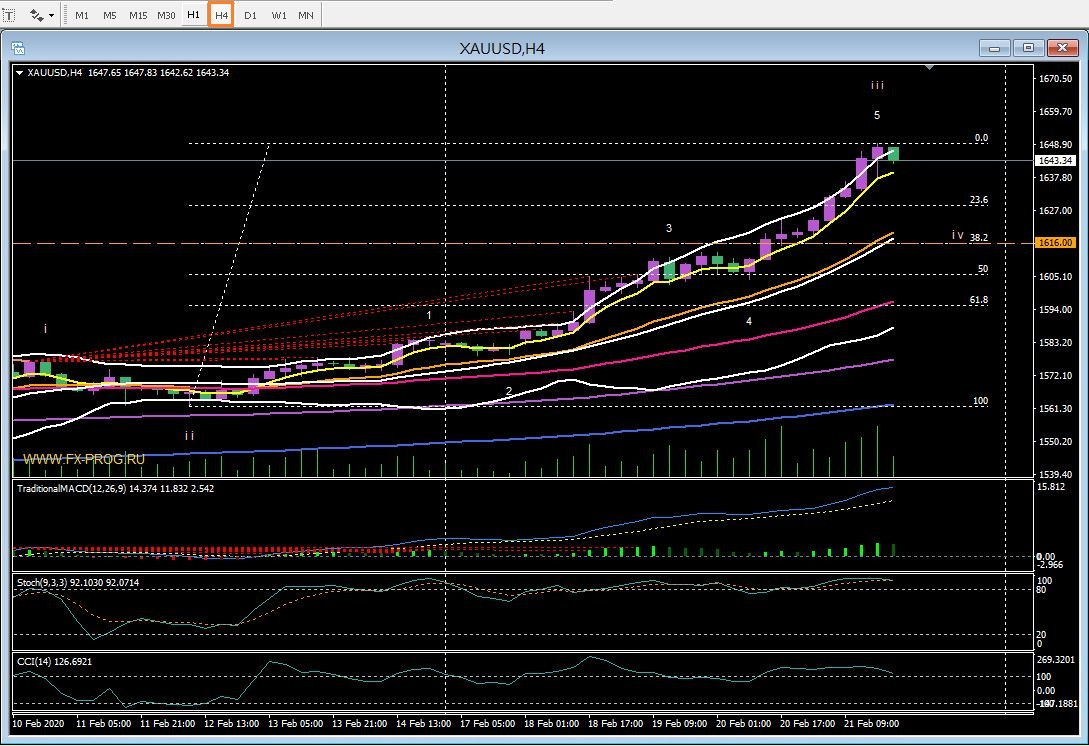The image size is (1089, 746).
Task: Click the arrows objects tool icon
Action: point(35,16)
